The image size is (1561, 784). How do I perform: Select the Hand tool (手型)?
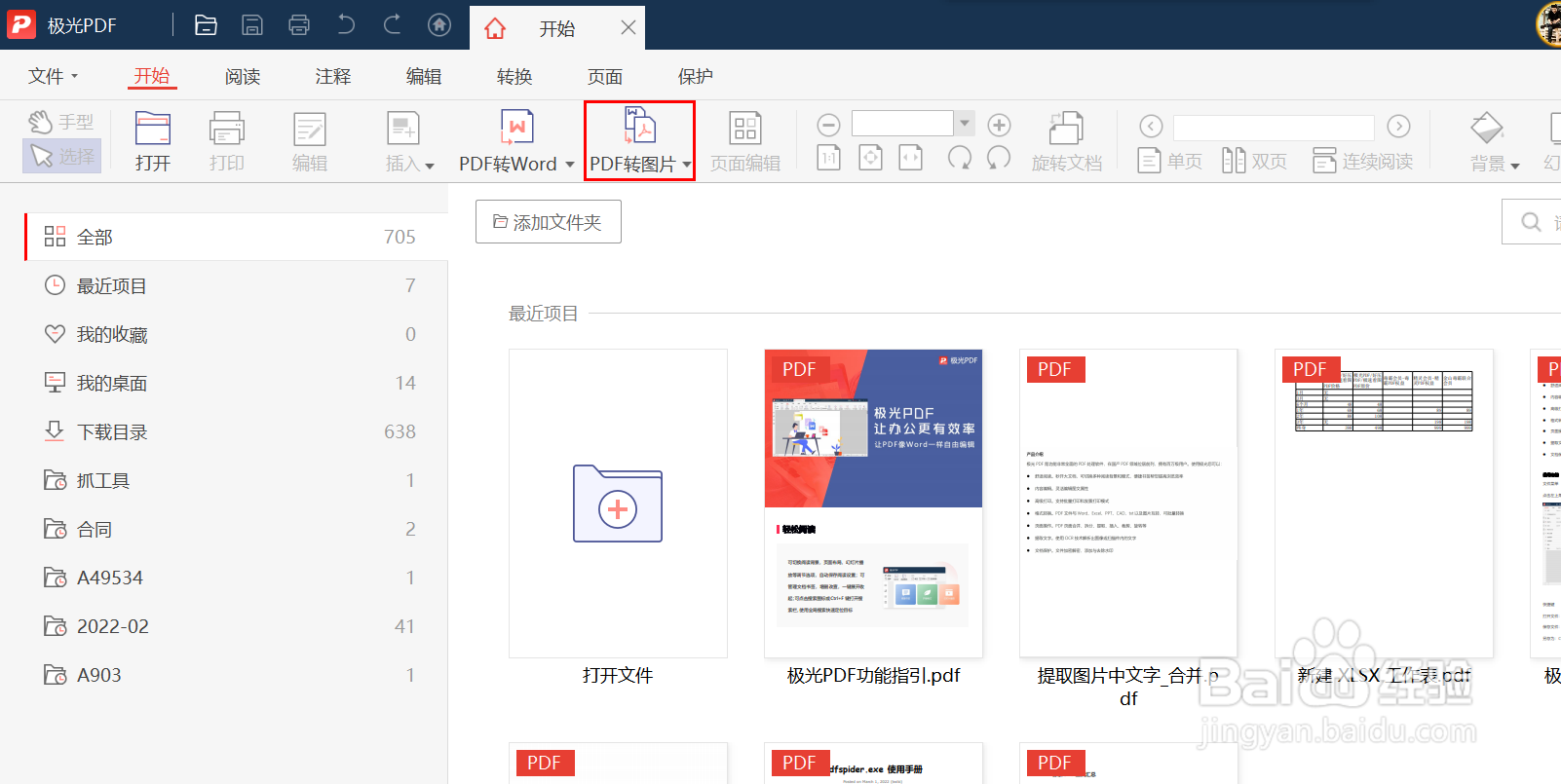point(61,122)
